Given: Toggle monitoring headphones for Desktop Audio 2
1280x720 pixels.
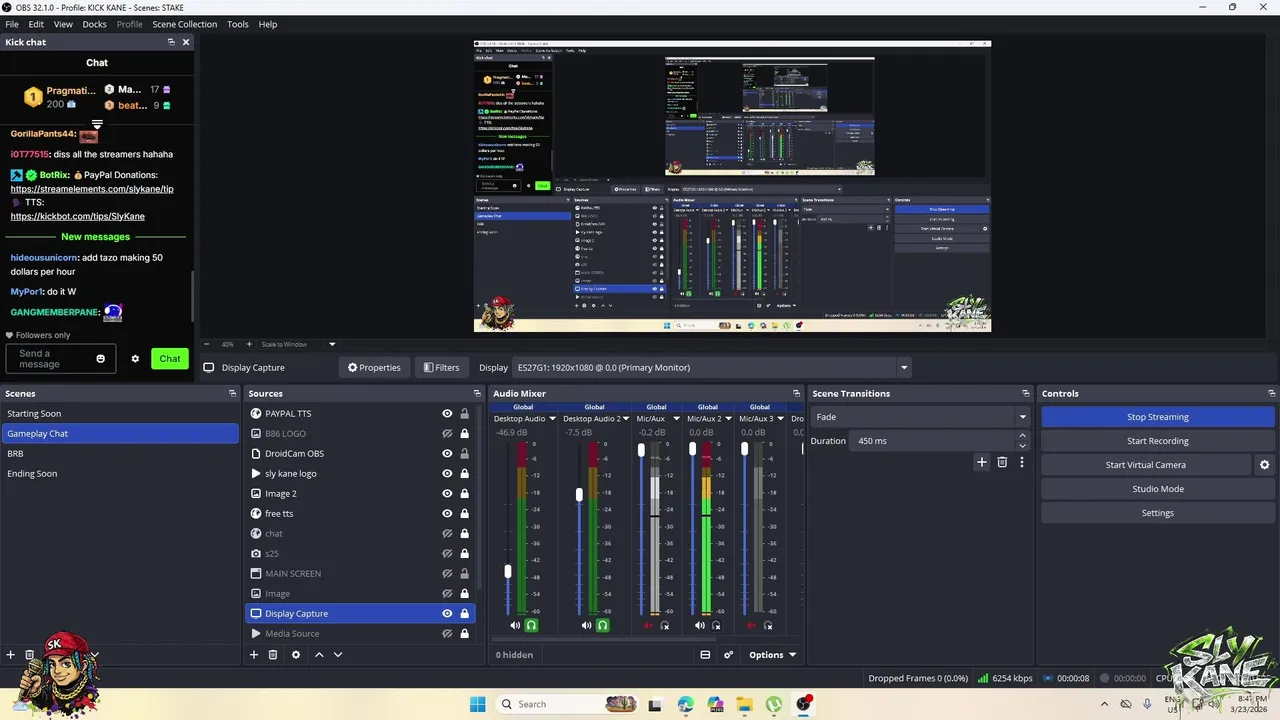Looking at the screenshot, I should tap(603, 625).
